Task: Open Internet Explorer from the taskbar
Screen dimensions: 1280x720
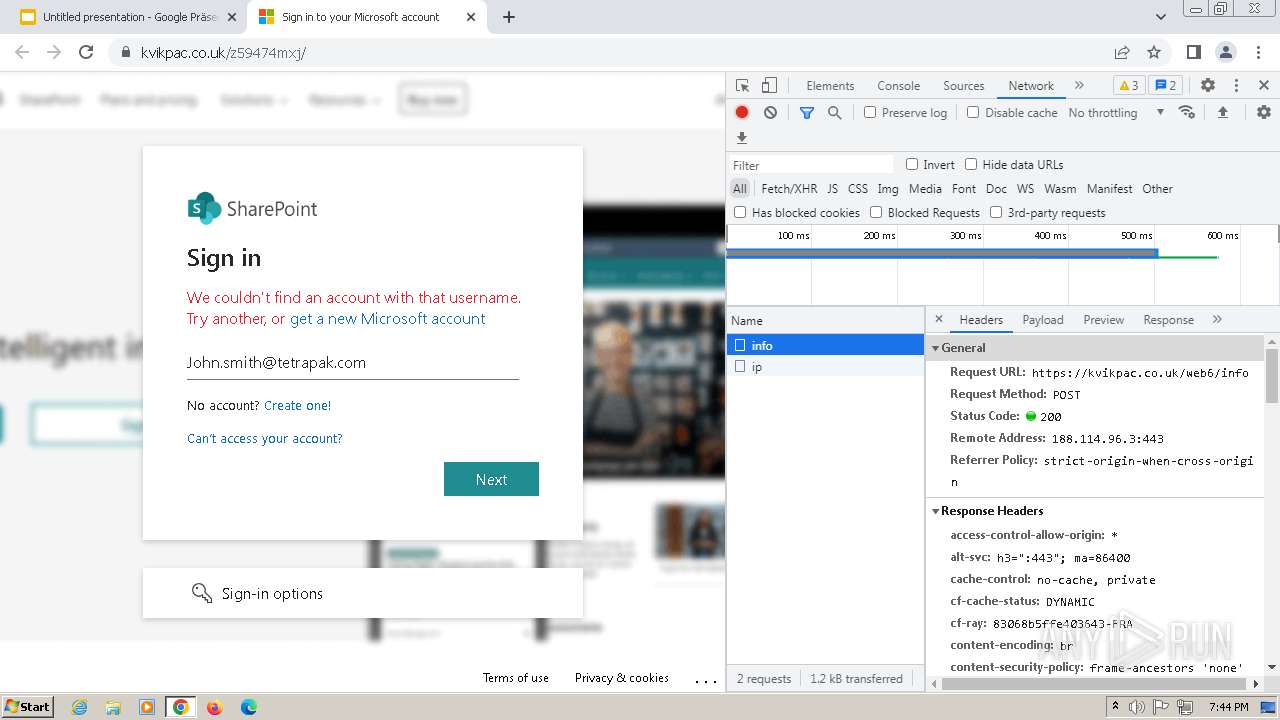Action: 79,707
